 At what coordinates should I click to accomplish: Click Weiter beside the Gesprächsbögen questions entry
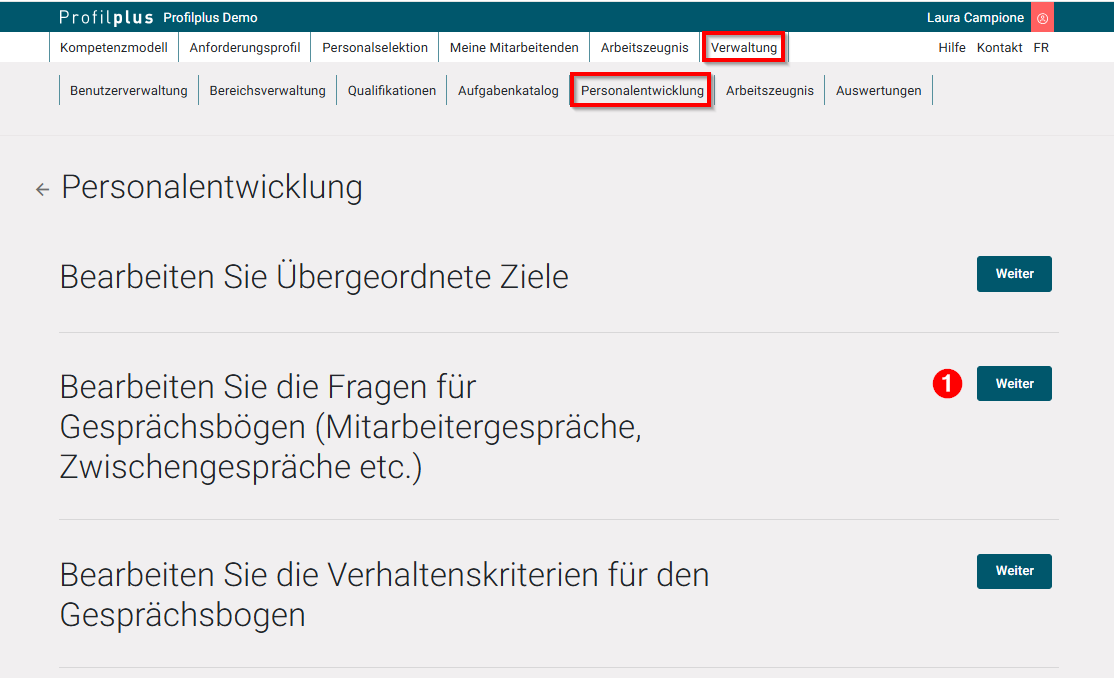tap(1013, 383)
